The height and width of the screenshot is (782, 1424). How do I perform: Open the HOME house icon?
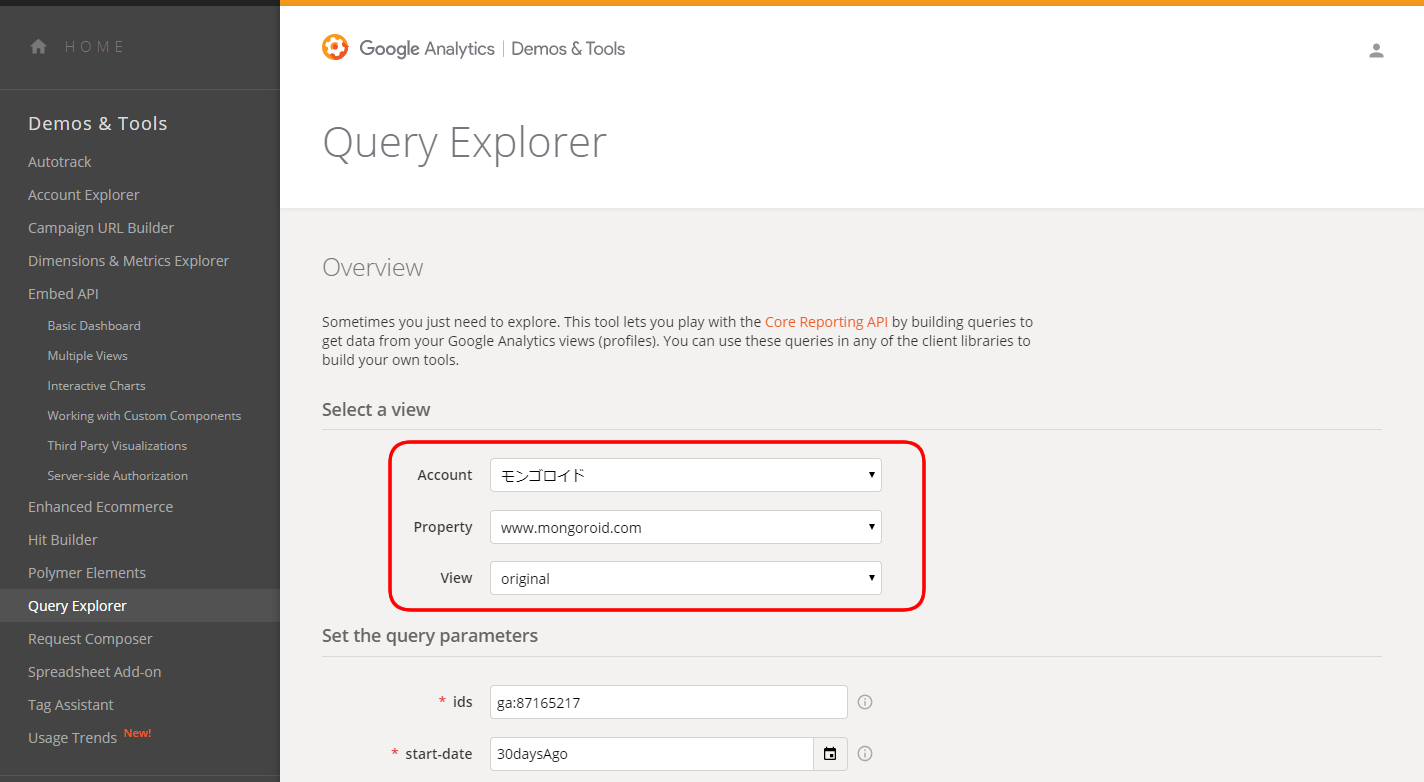(39, 46)
